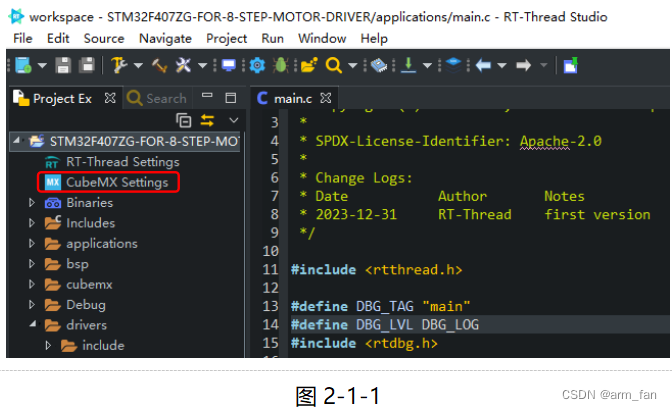Viewport: 672px width, 410px height.
Task: Click the crossed tools settings icon
Action: click(x=183, y=65)
